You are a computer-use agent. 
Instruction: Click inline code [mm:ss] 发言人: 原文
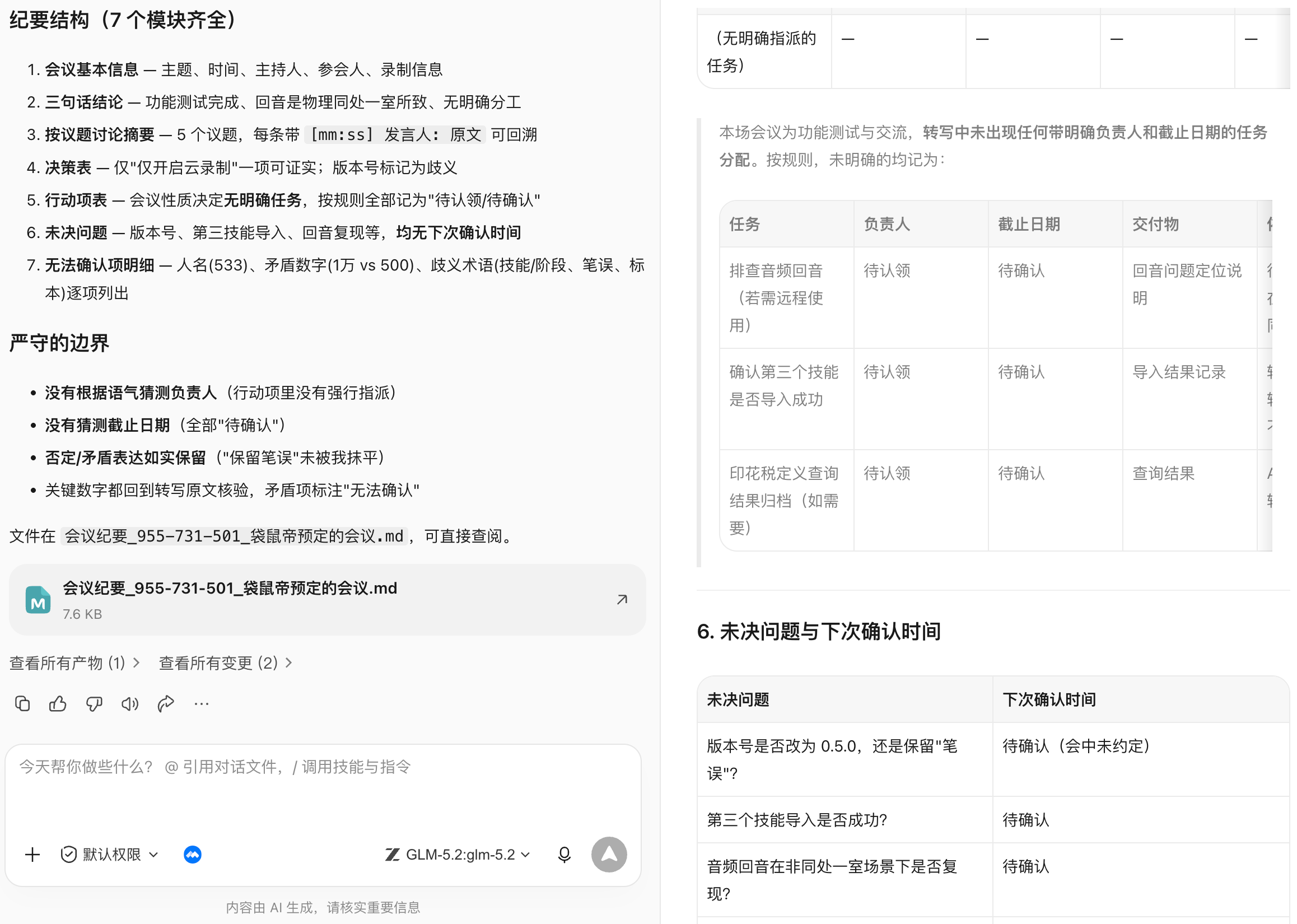click(395, 135)
